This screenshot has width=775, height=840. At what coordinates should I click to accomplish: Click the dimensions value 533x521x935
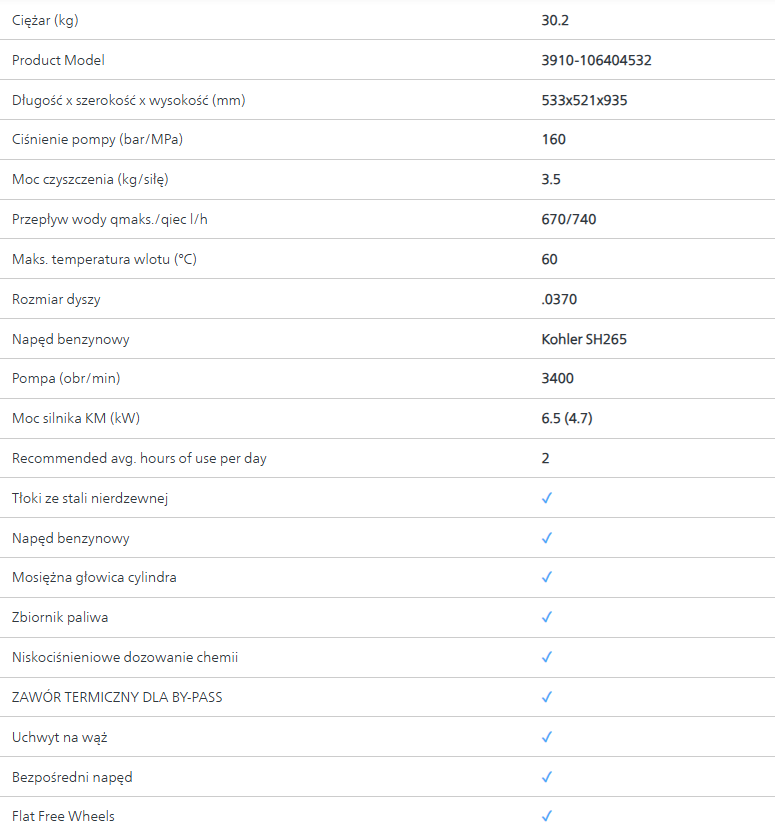click(584, 100)
